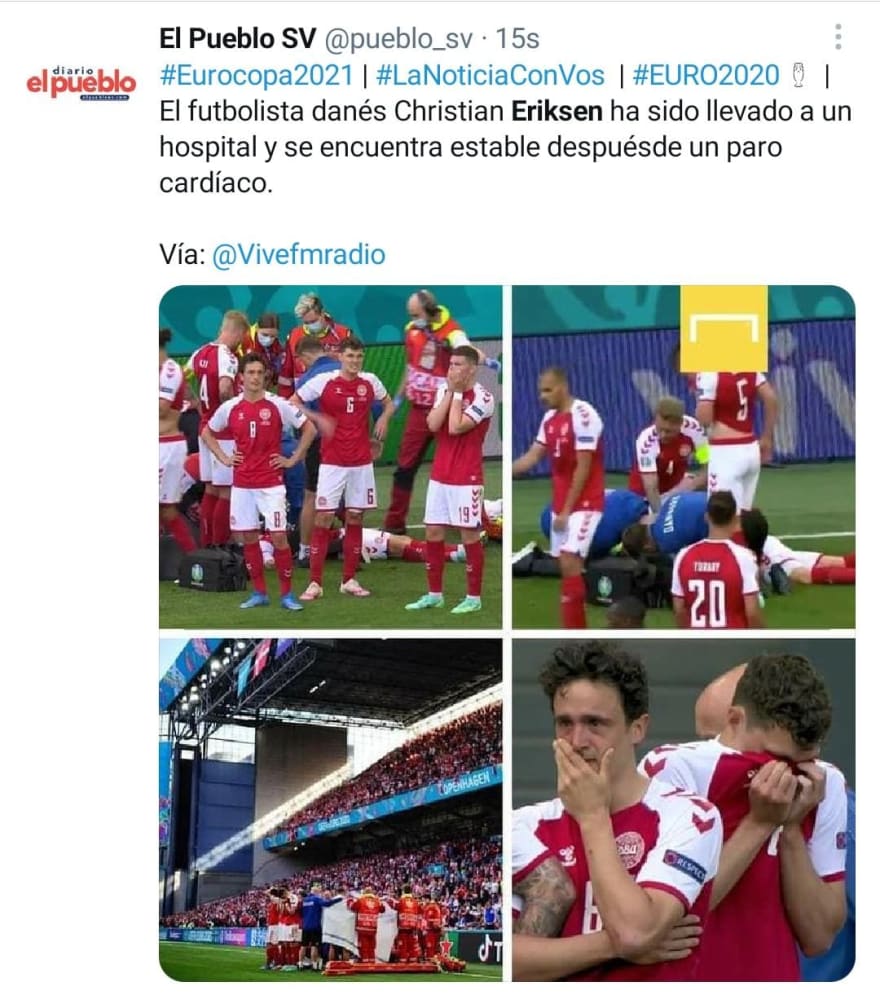
Task: Click the El Pueblo profile avatar logo
Action: [81, 82]
